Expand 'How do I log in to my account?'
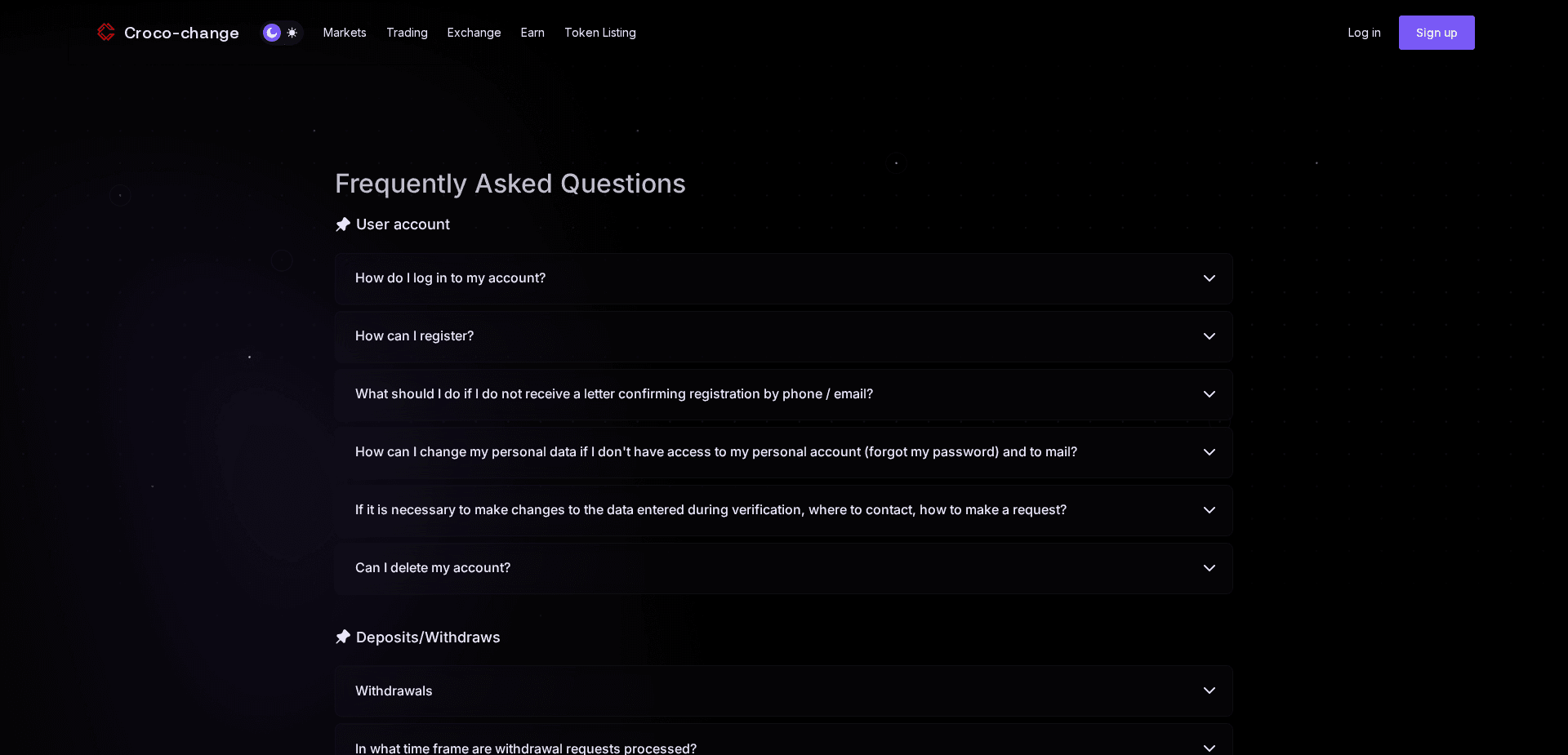This screenshot has height=755, width=1568. 782,278
